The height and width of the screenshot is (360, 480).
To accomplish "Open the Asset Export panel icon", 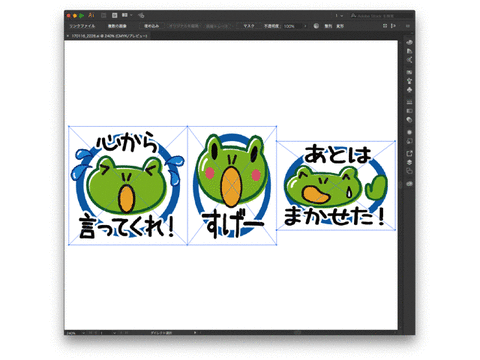I will (x=409, y=153).
